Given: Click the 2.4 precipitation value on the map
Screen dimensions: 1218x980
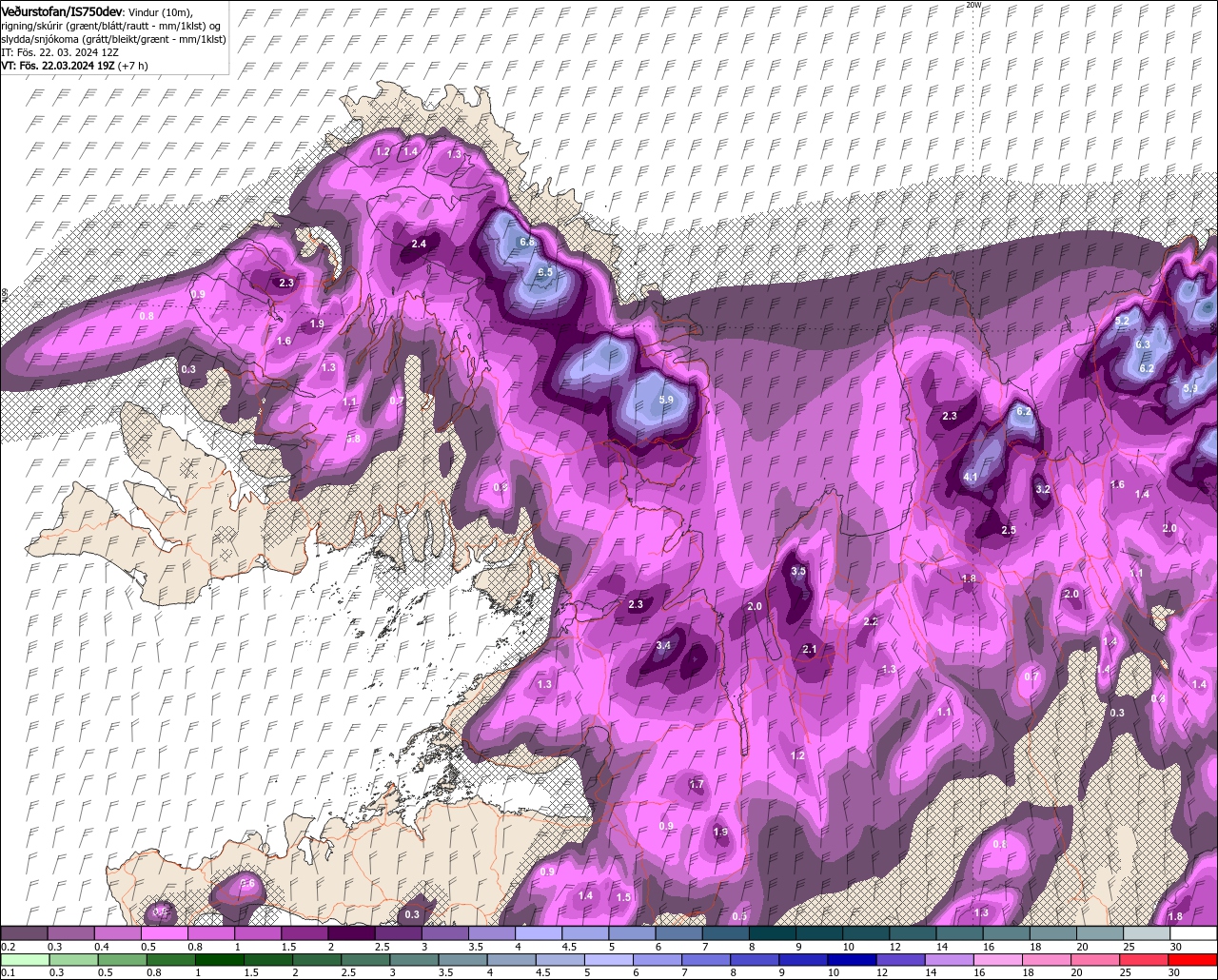Looking at the screenshot, I should click(x=419, y=245).
